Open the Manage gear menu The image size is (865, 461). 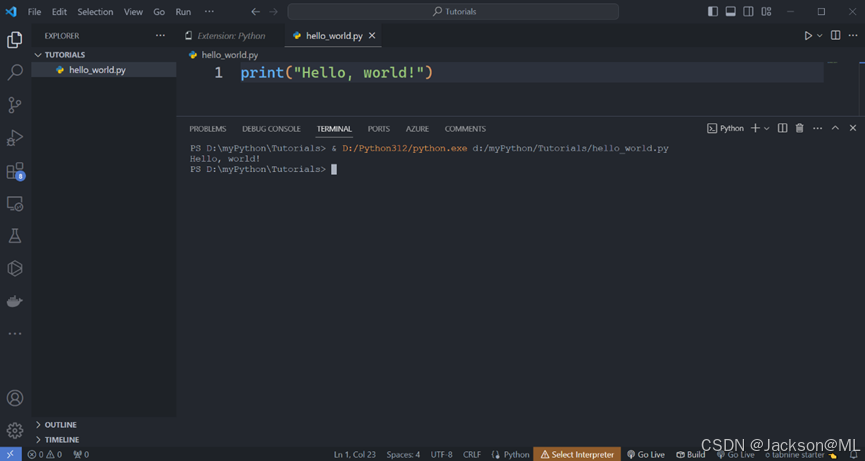click(x=15, y=430)
